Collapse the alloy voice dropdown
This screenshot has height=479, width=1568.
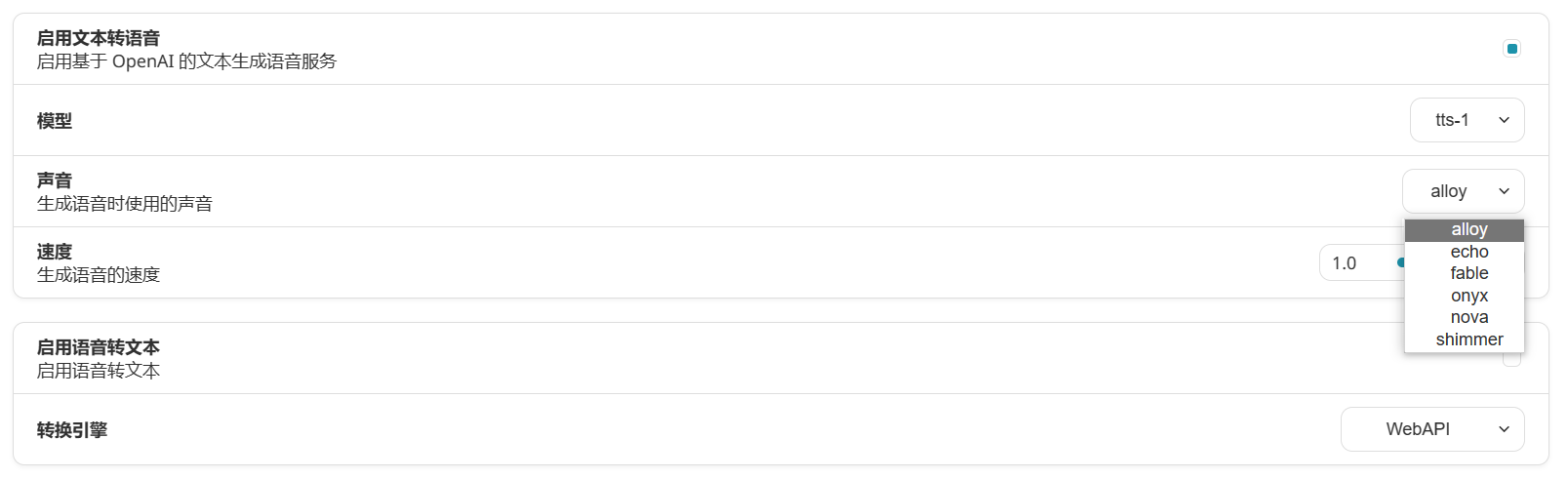(1463, 191)
